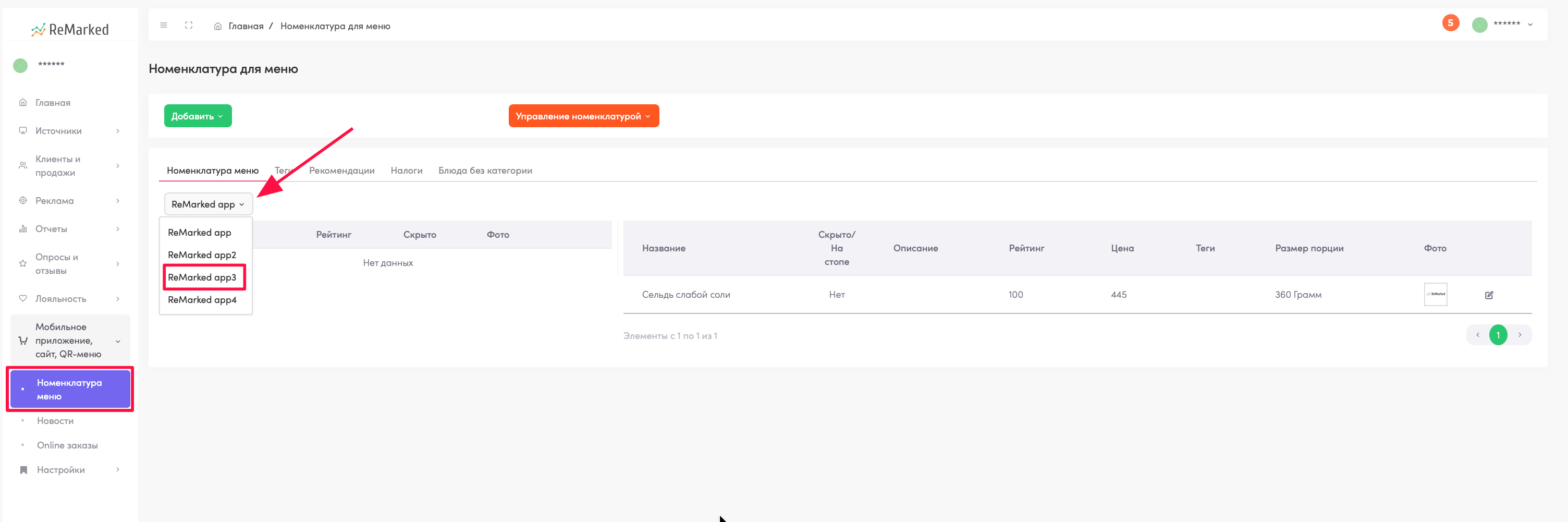Click the ReMarked logo

[x=70, y=29]
